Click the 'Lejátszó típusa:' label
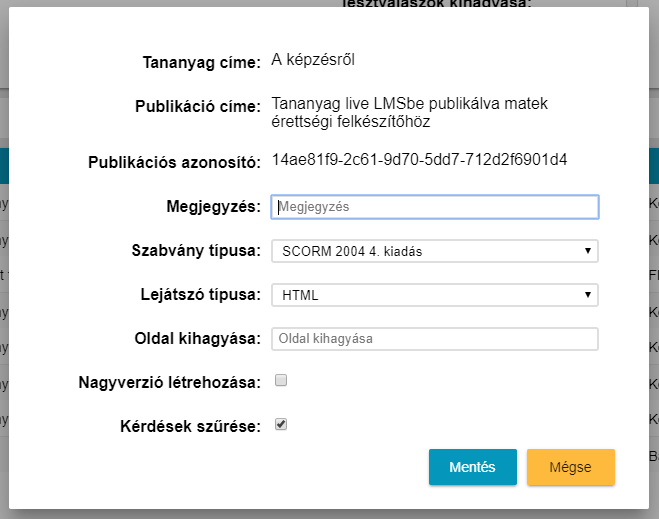The height and width of the screenshot is (519, 659). coord(200,295)
